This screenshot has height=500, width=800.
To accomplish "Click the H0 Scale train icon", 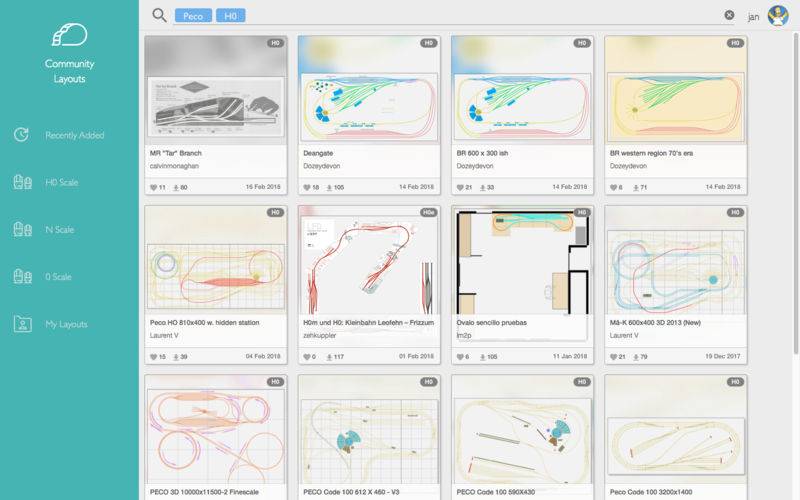I will 22,182.
